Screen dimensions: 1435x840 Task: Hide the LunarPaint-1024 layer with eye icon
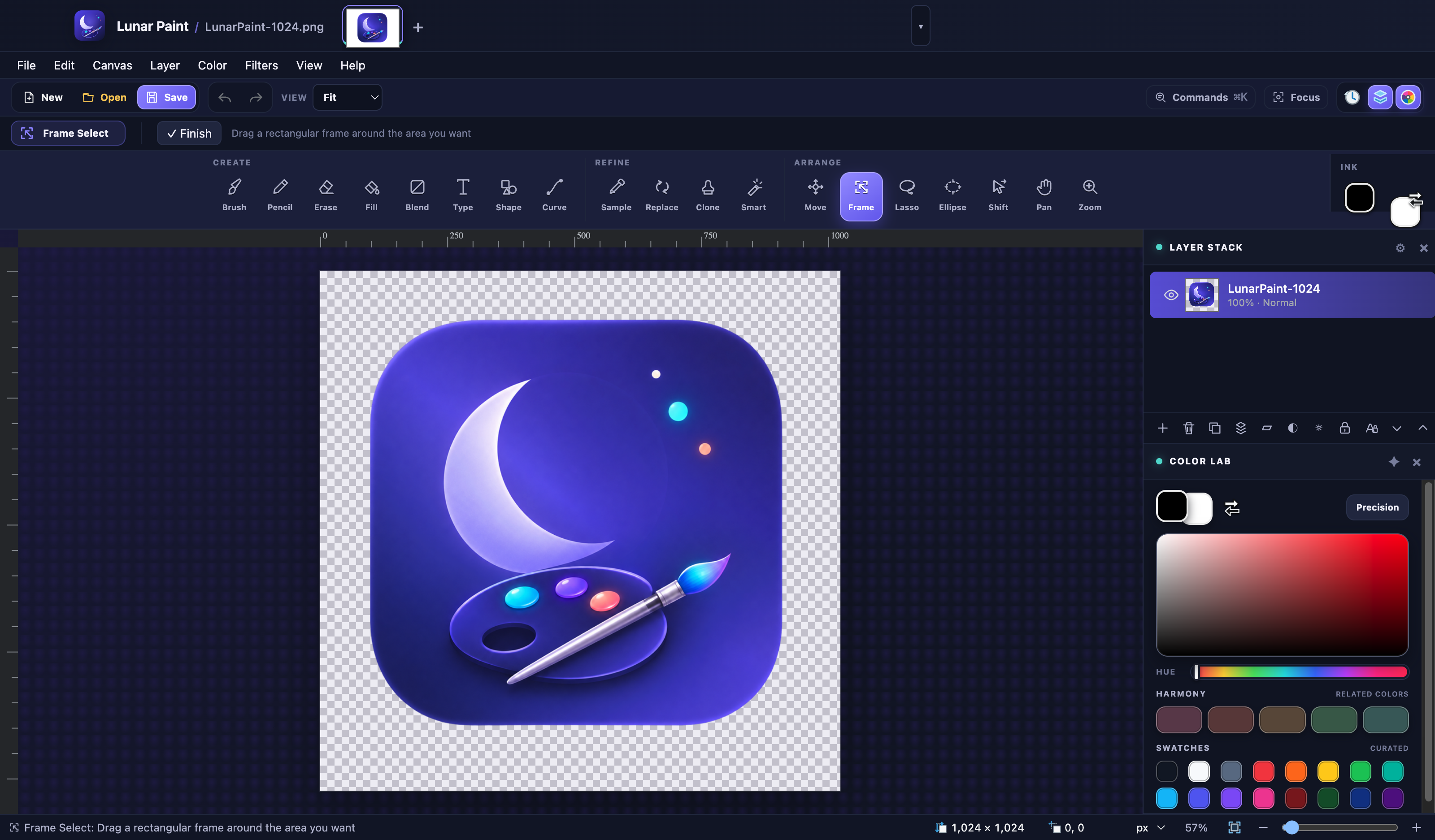(1171, 295)
